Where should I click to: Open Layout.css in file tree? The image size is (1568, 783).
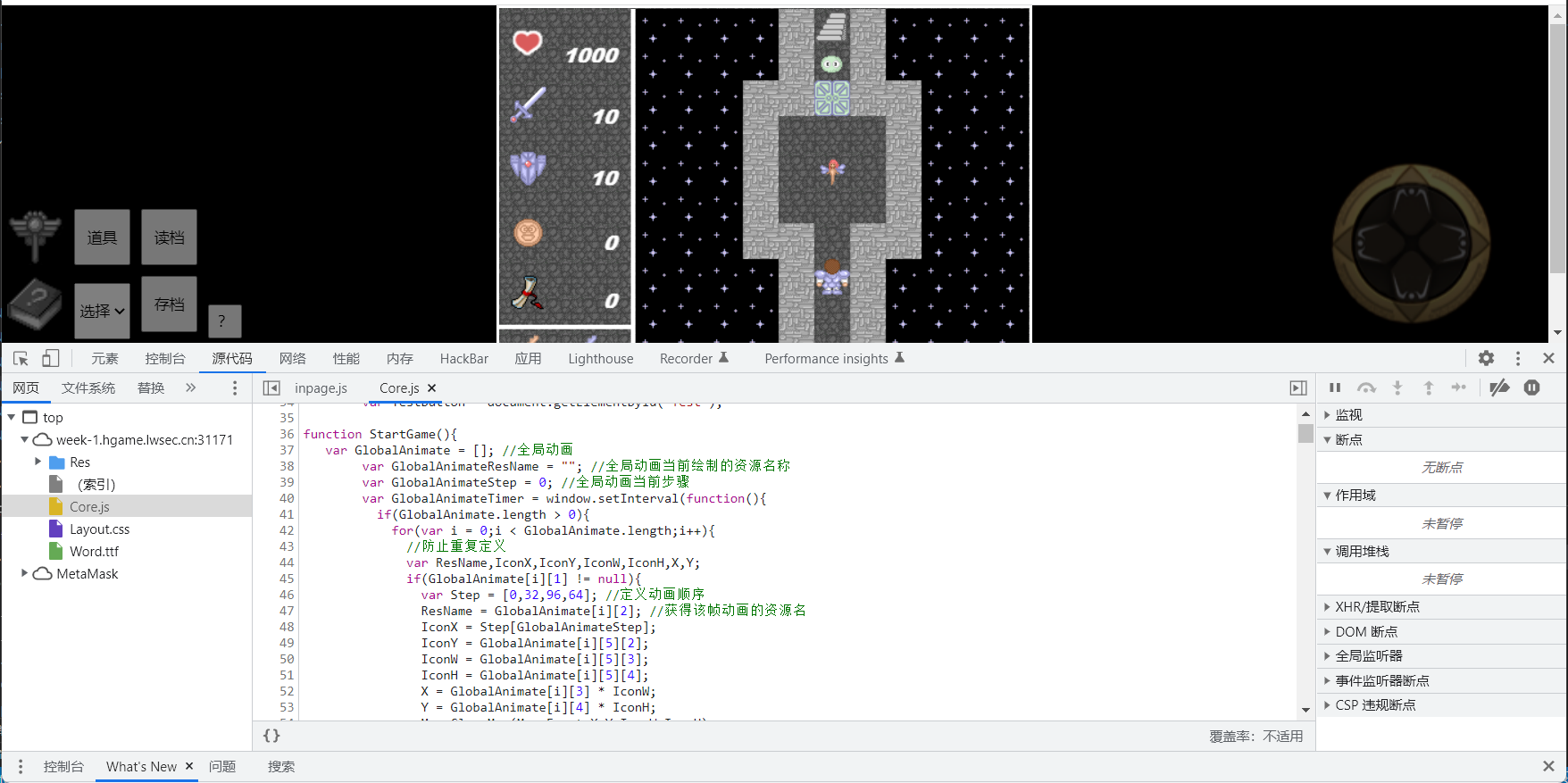(99, 529)
